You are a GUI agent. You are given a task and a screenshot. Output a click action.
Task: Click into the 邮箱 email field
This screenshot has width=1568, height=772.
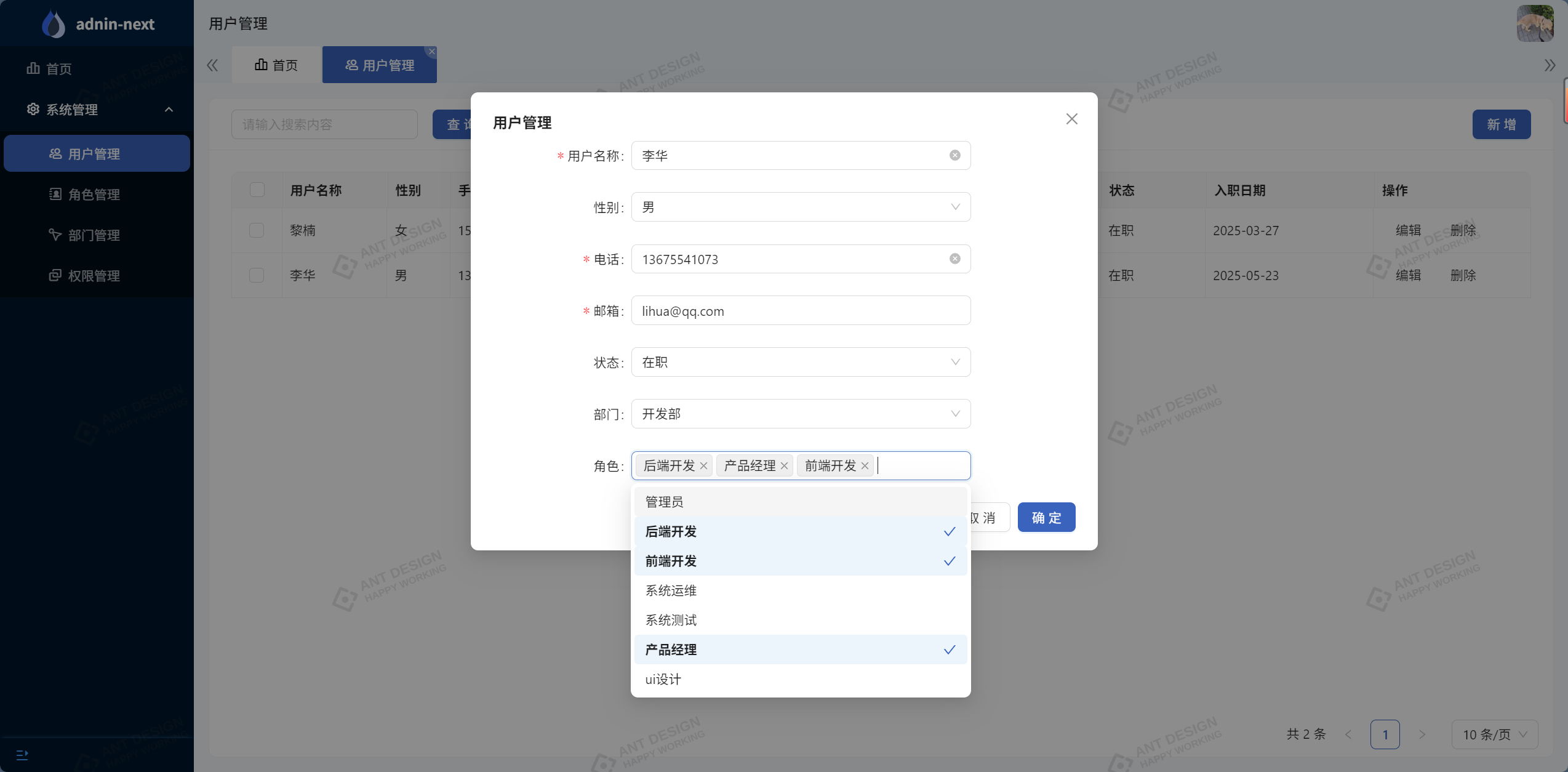pyautogui.click(x=800, y=311)
